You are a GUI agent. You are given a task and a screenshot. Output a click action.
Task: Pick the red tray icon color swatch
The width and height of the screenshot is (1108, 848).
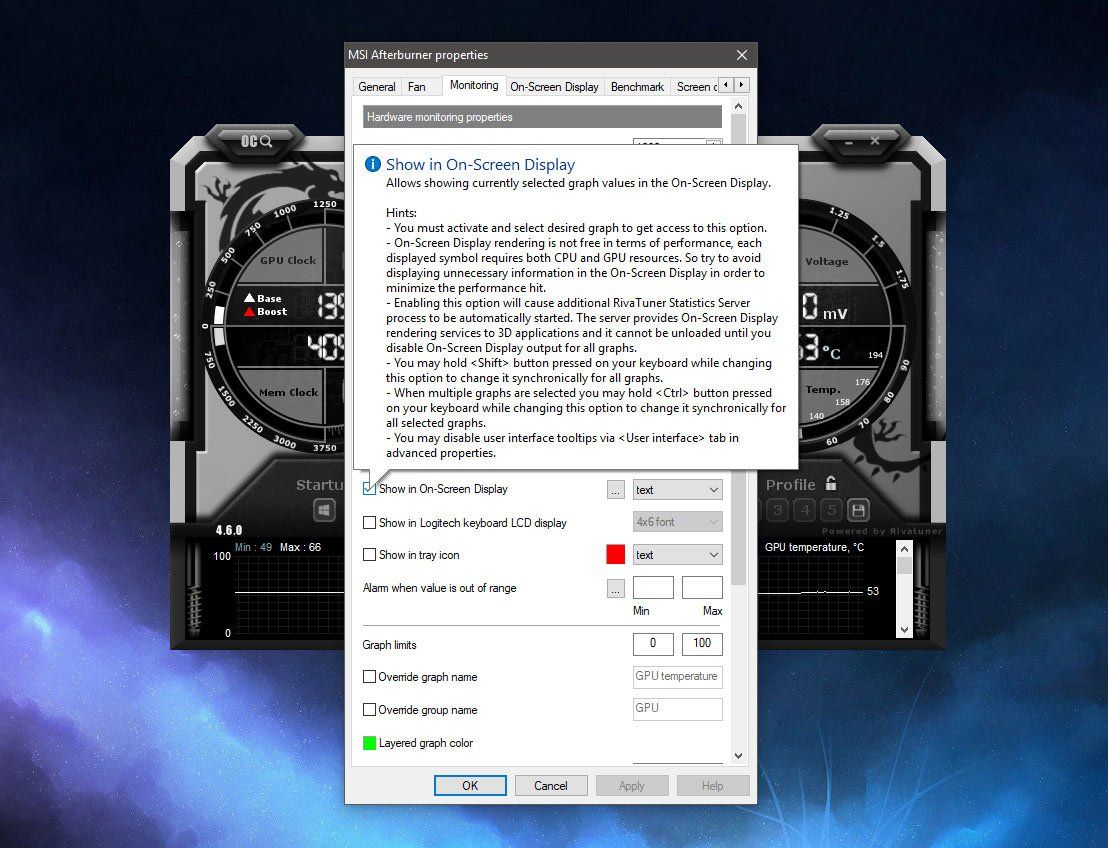615,555
